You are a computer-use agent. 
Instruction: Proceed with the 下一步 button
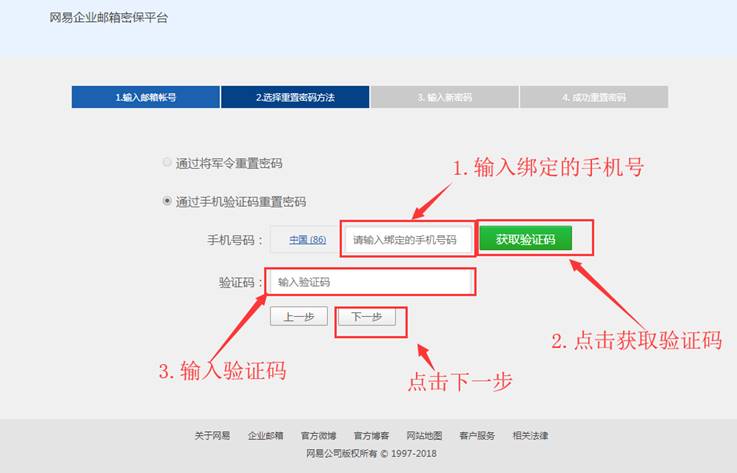pos(367,316)
